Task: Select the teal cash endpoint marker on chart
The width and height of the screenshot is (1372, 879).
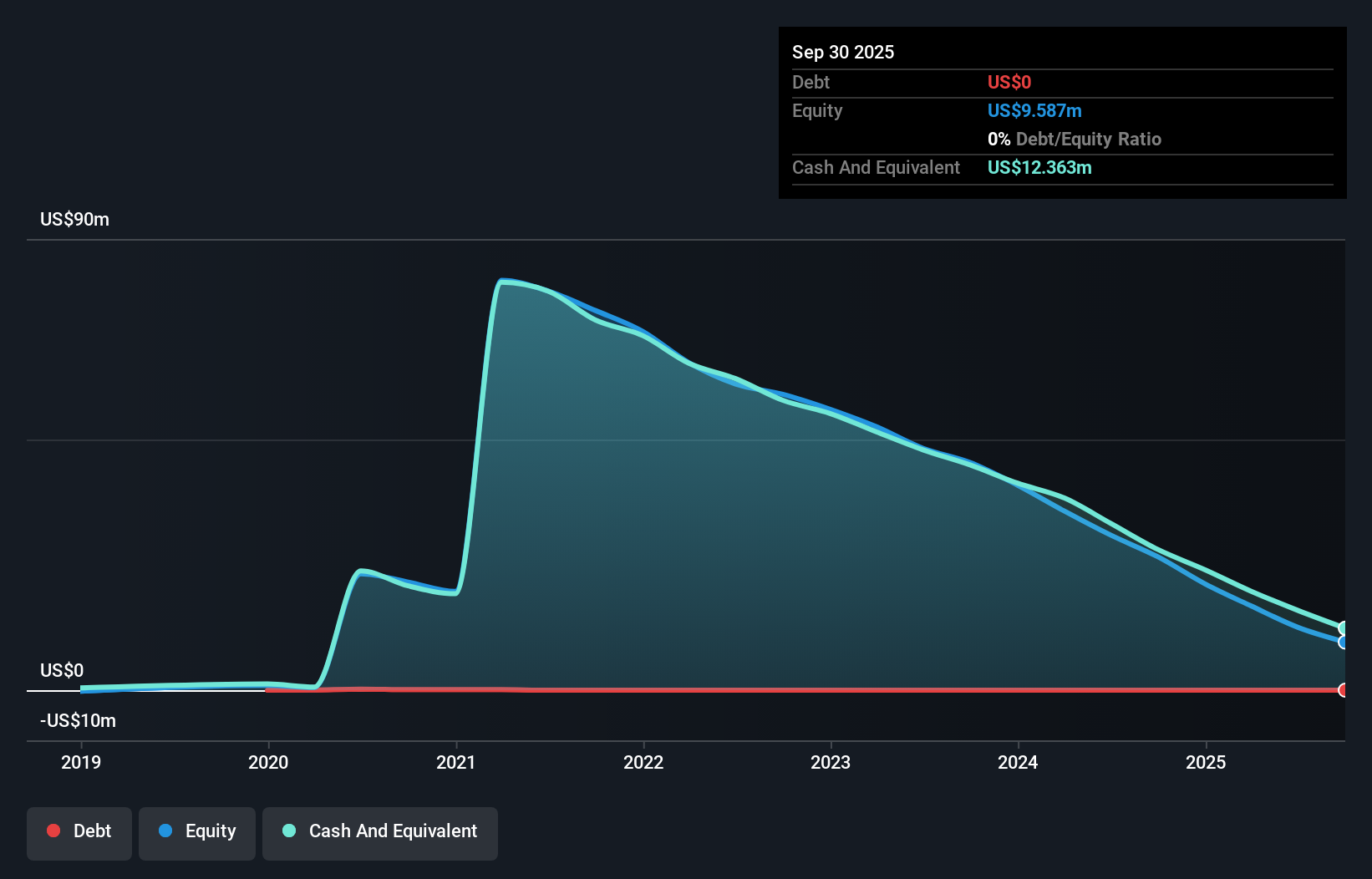Action: [1343, 627]
